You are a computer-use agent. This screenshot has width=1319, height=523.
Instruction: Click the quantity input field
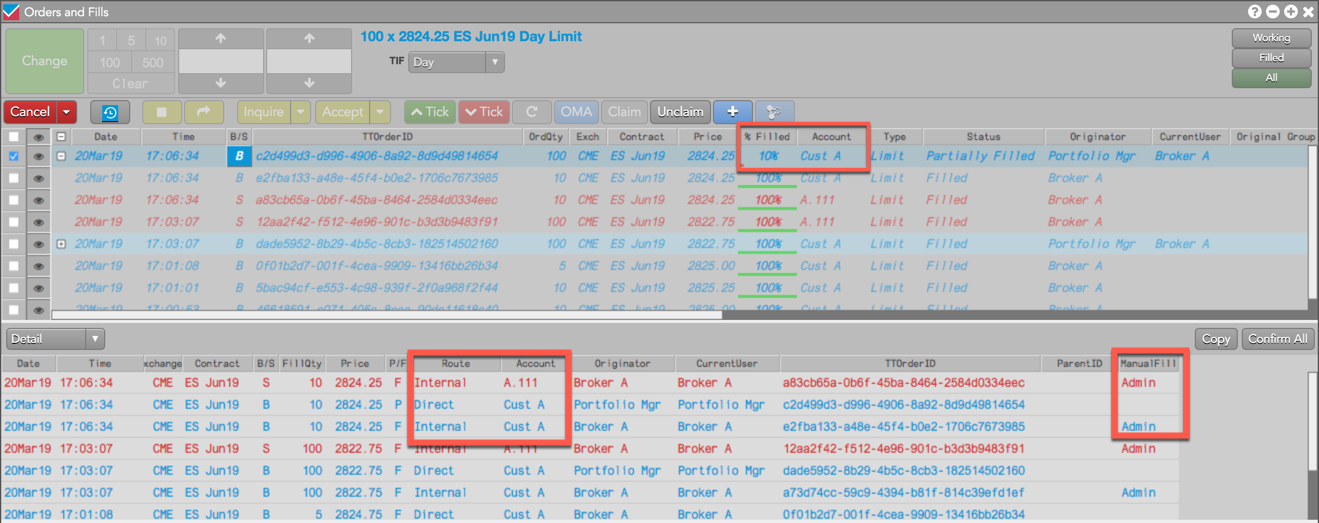[x=221, y=60]
